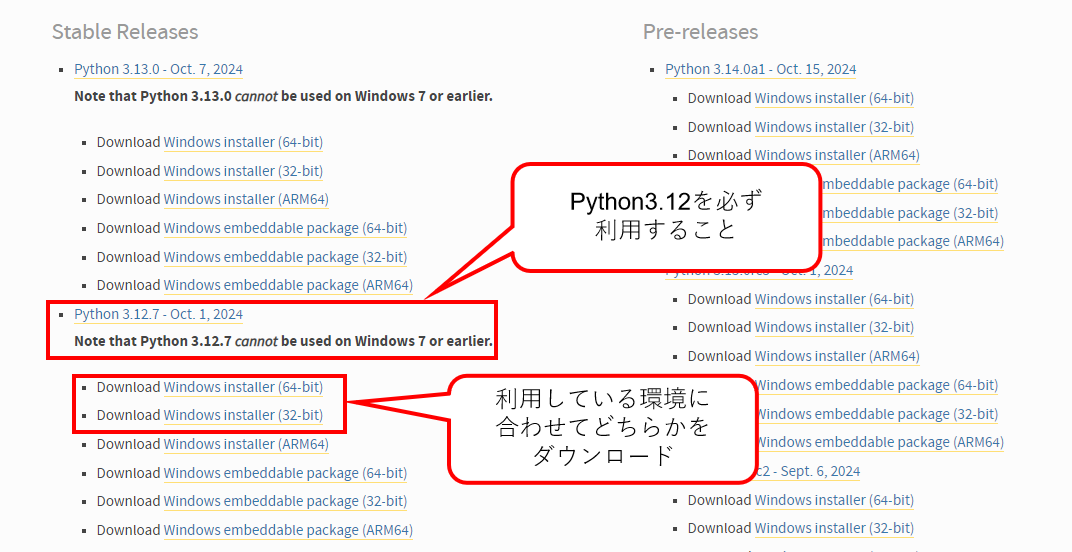Download 64-bit Windows installer of Oct. 1, 2024 pre-release
The height and width of the screenshot is (552, 1072).
834,300
